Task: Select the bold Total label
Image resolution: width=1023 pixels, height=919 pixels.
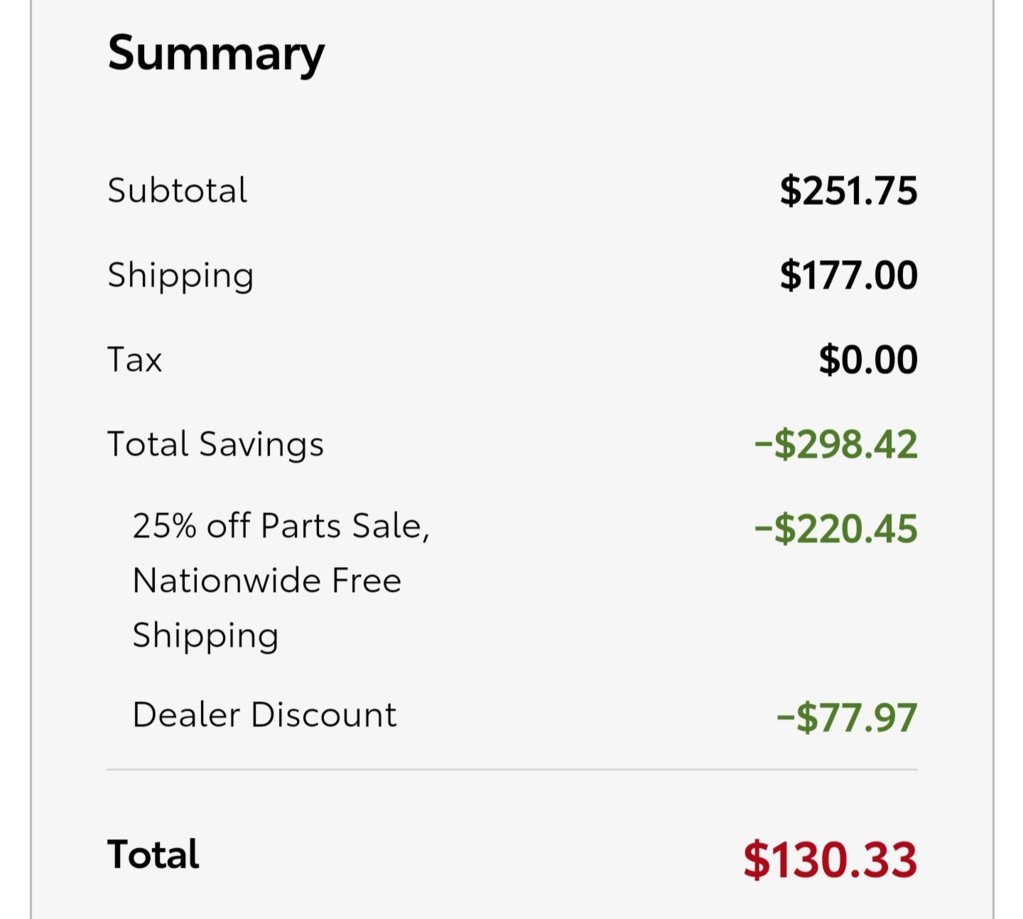Action: click(x=153, y=854)
